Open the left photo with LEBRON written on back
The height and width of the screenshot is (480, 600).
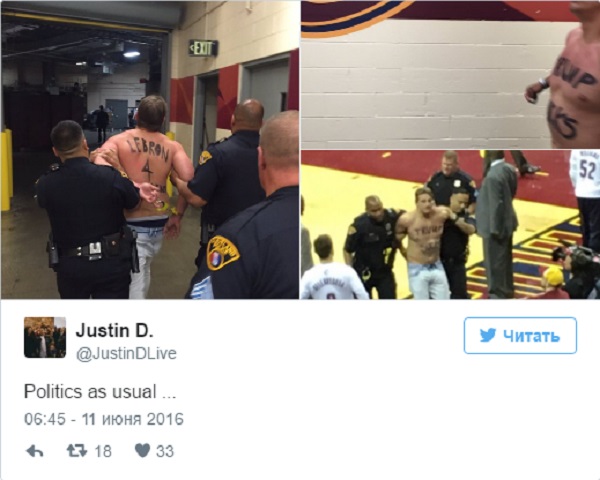(x=150, y=150)
